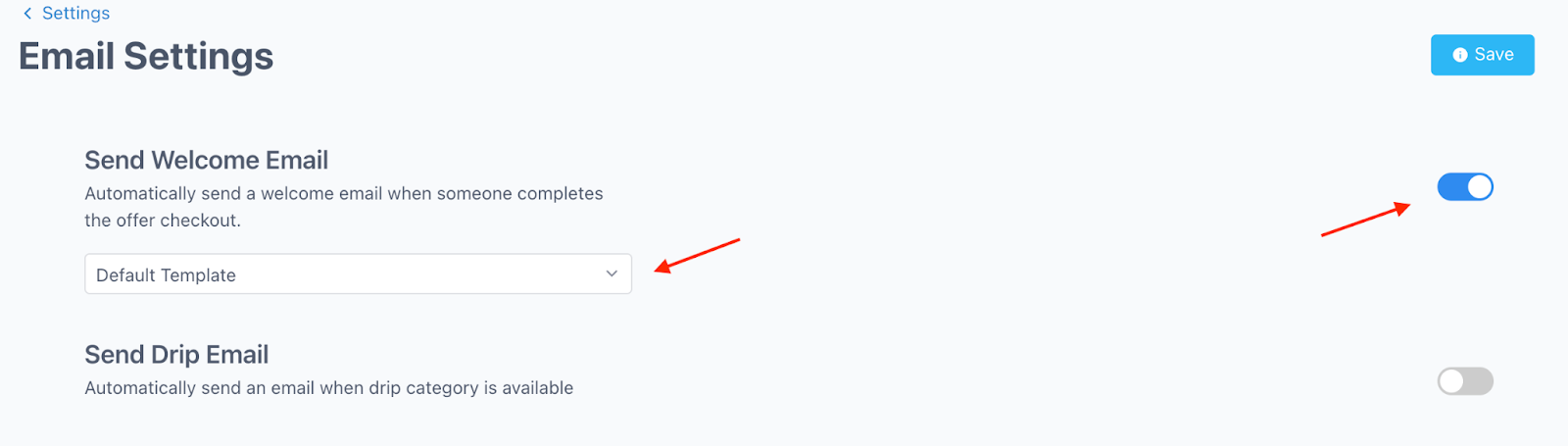
Task: Save the email settings
Action: click(1482, 55)
